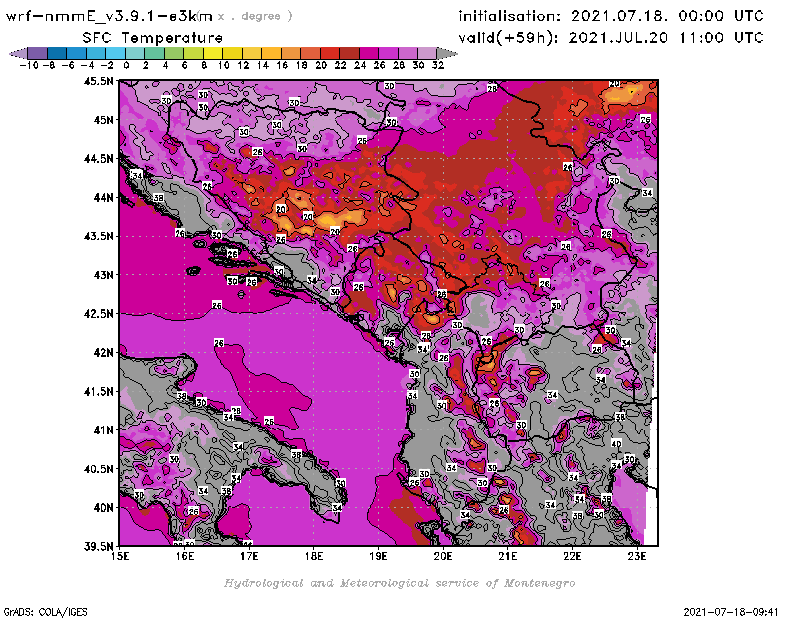Click the dark blue -8 to -6 legend swatch
Image resolution: width=800 pixels, height=618 pixels.
(x=57, y=53)
